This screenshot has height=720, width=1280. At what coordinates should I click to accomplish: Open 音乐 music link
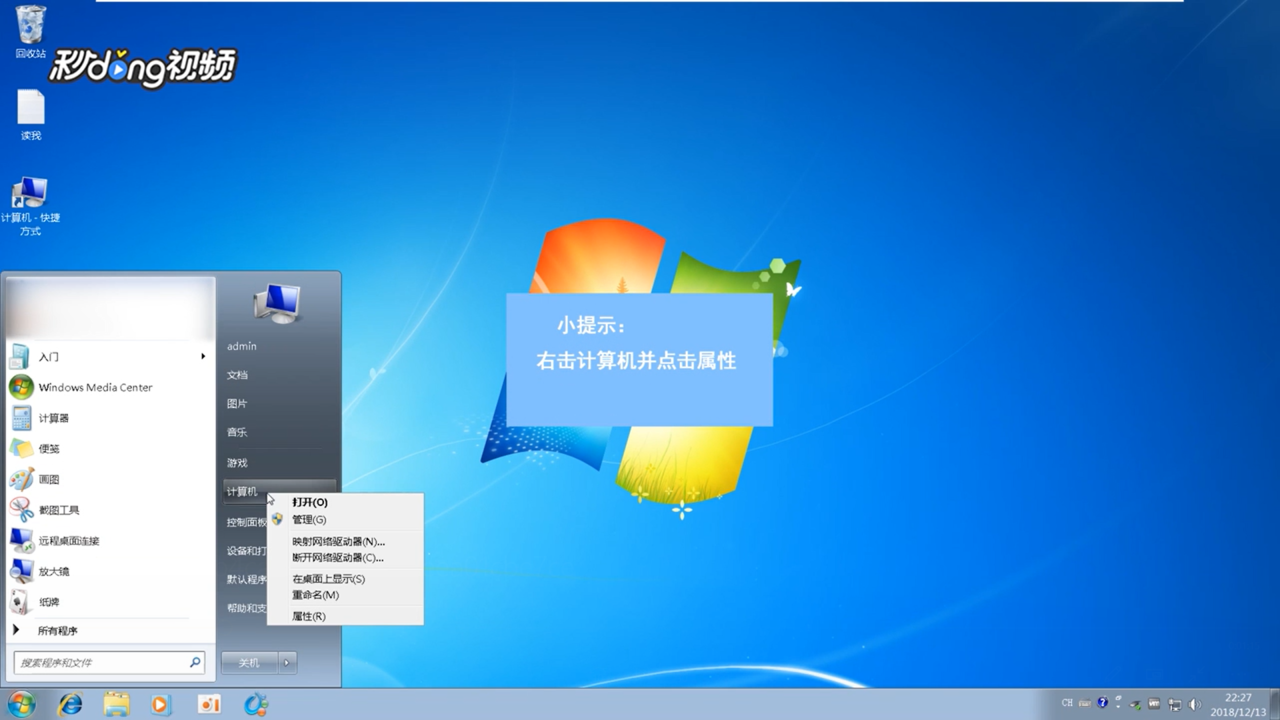237,432
